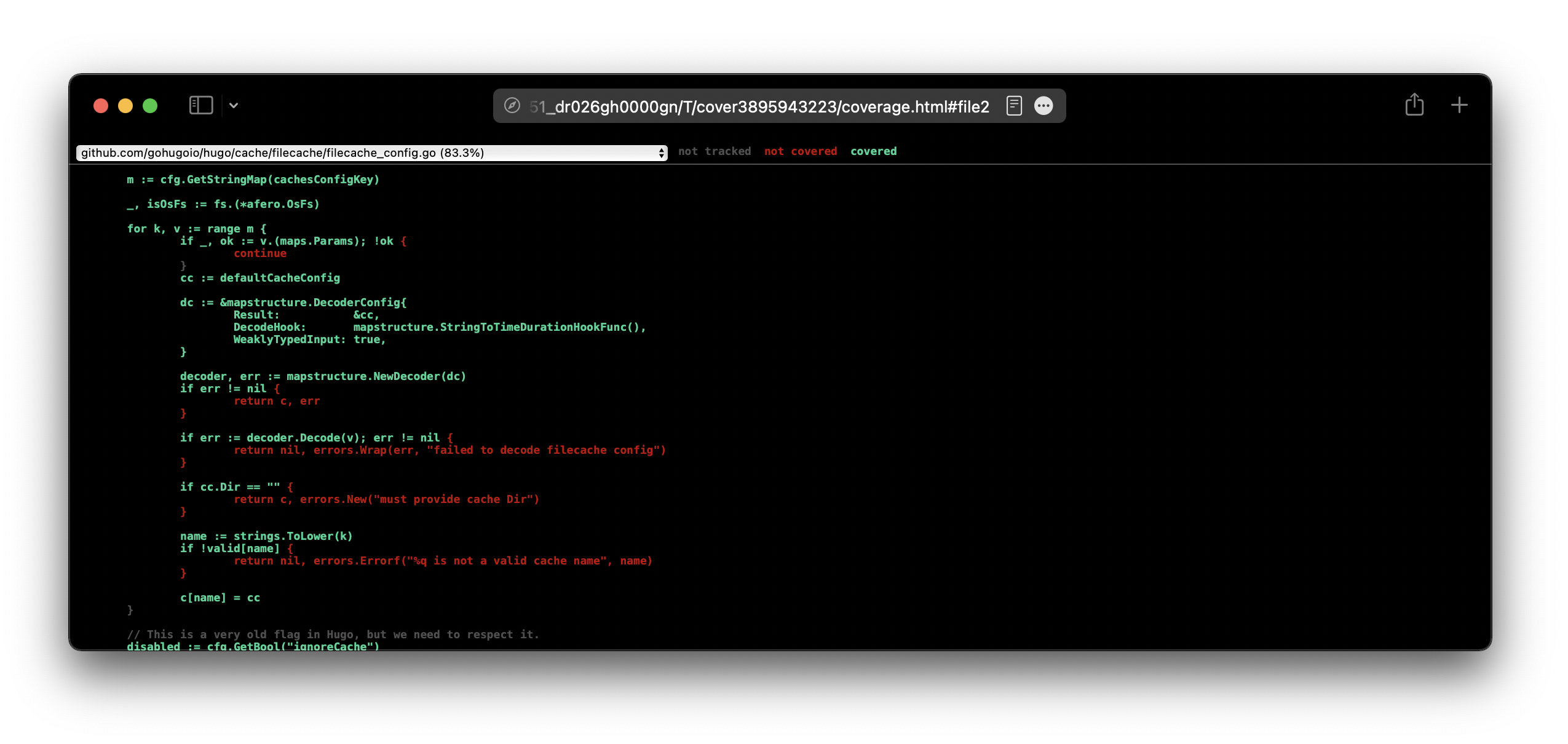Viewport: 1568px width, 744px height.
Task: Click the compass site icon in the address bar
Action: coord(512,106)
